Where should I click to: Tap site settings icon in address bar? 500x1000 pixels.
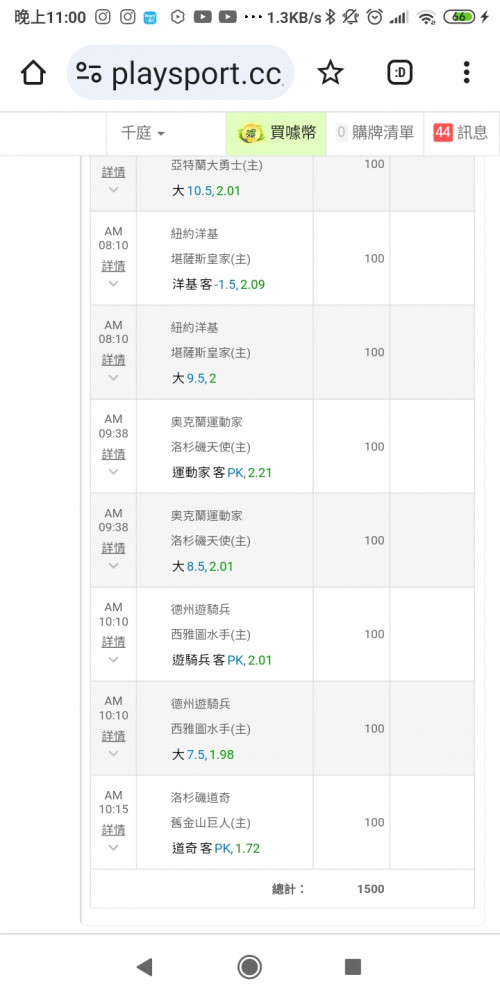[89, 73]
